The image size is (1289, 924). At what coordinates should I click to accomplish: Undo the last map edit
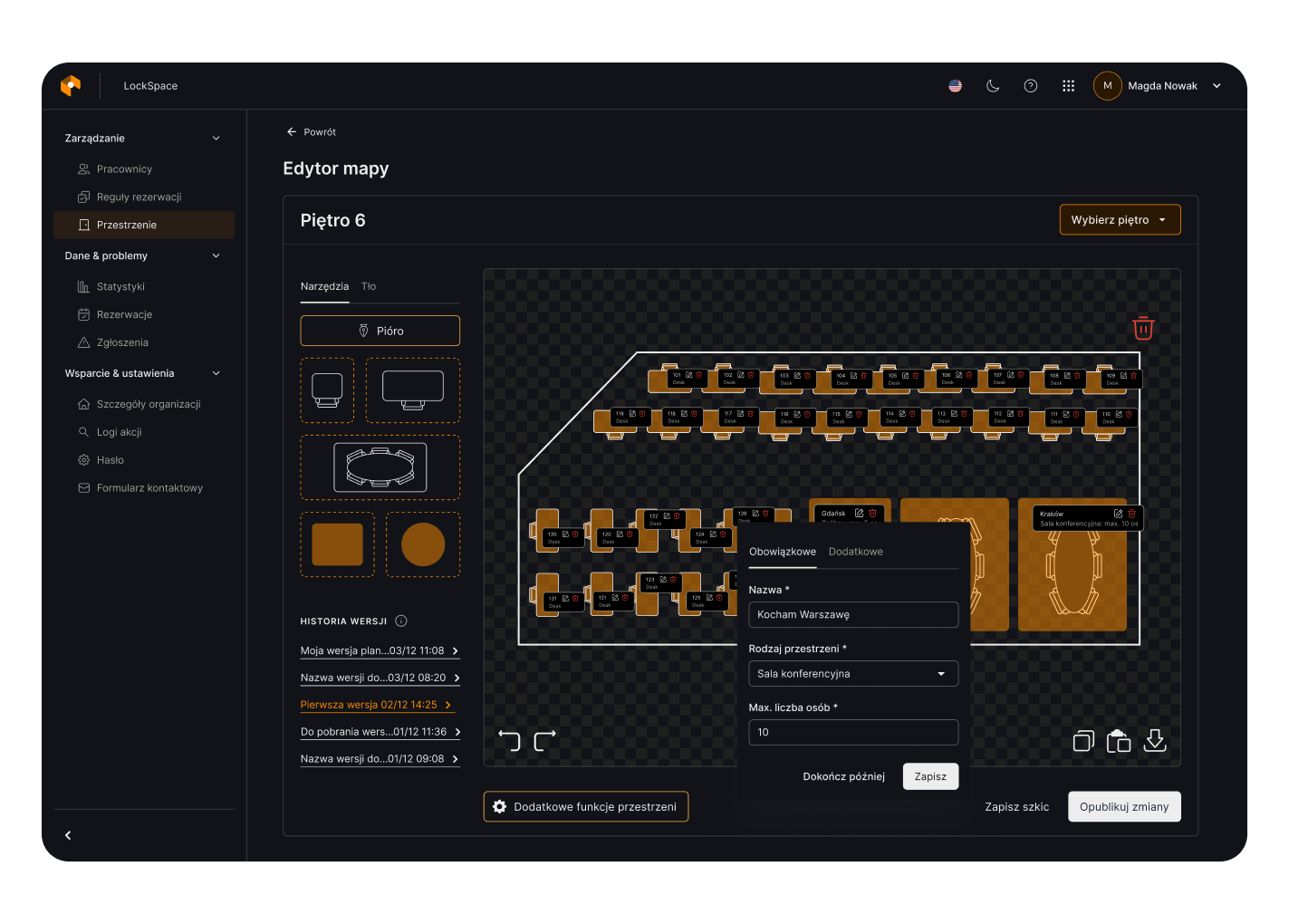click(x=509, y=741)
